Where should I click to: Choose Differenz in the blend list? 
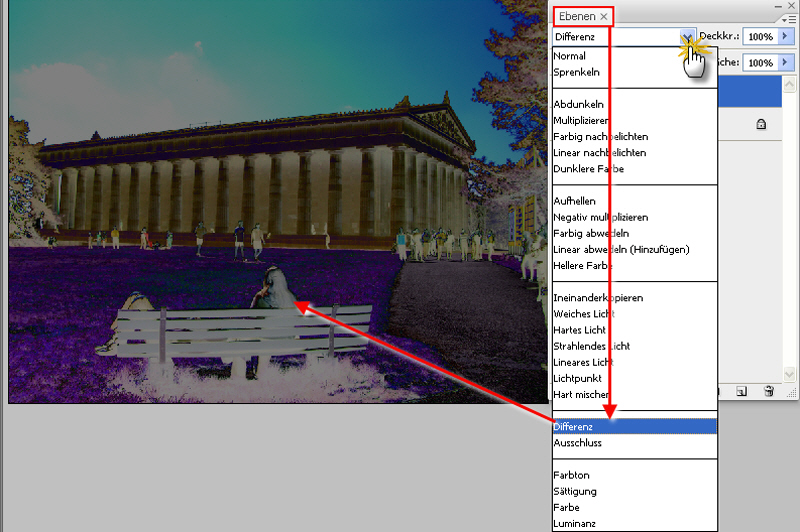[x=576, y=426]
